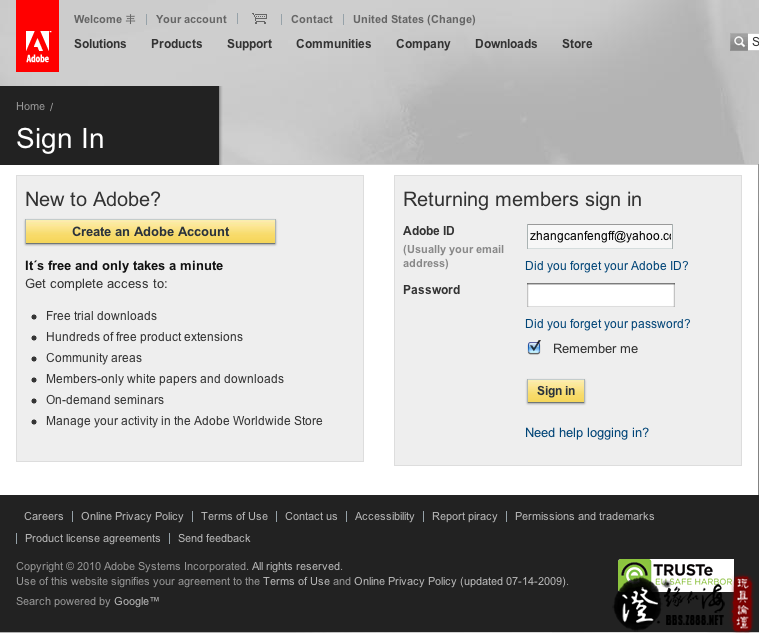Open the Support menu
759x633 pixels.
[x=249, y=44]
